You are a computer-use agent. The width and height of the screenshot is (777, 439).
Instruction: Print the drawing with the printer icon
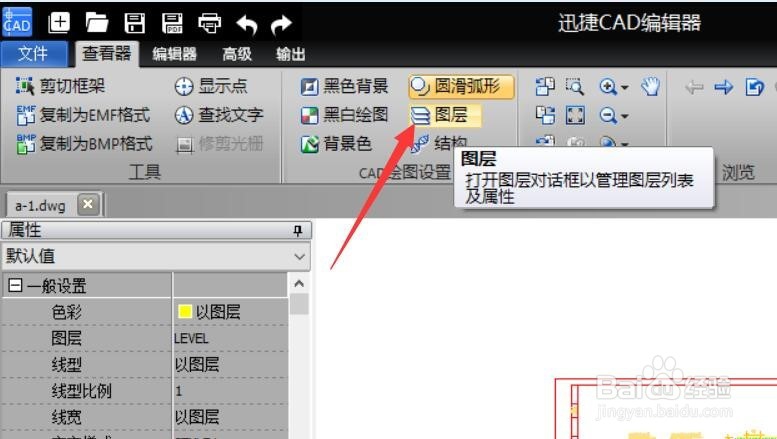210,23
